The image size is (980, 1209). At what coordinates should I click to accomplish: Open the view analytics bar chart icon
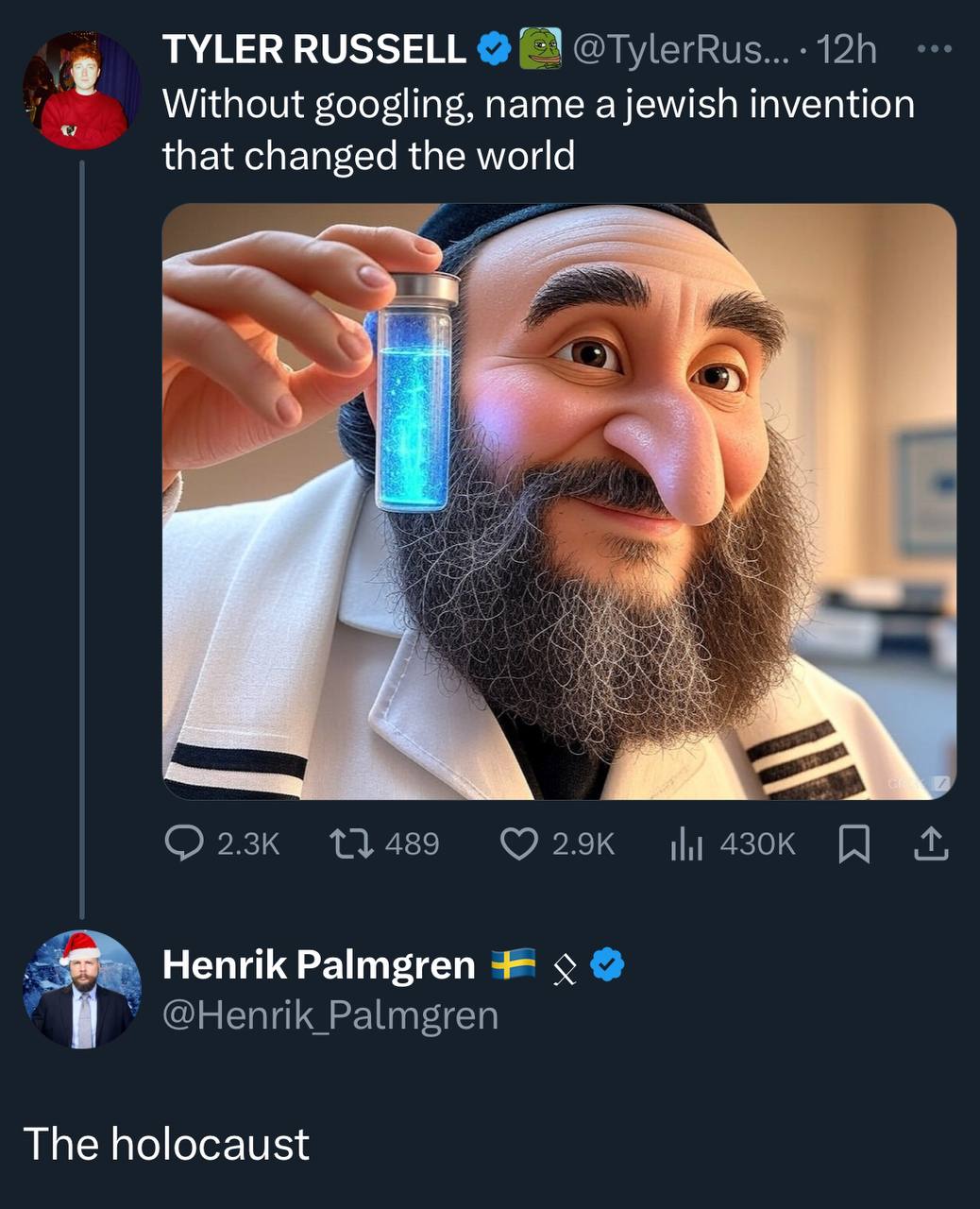coord(686,843)
